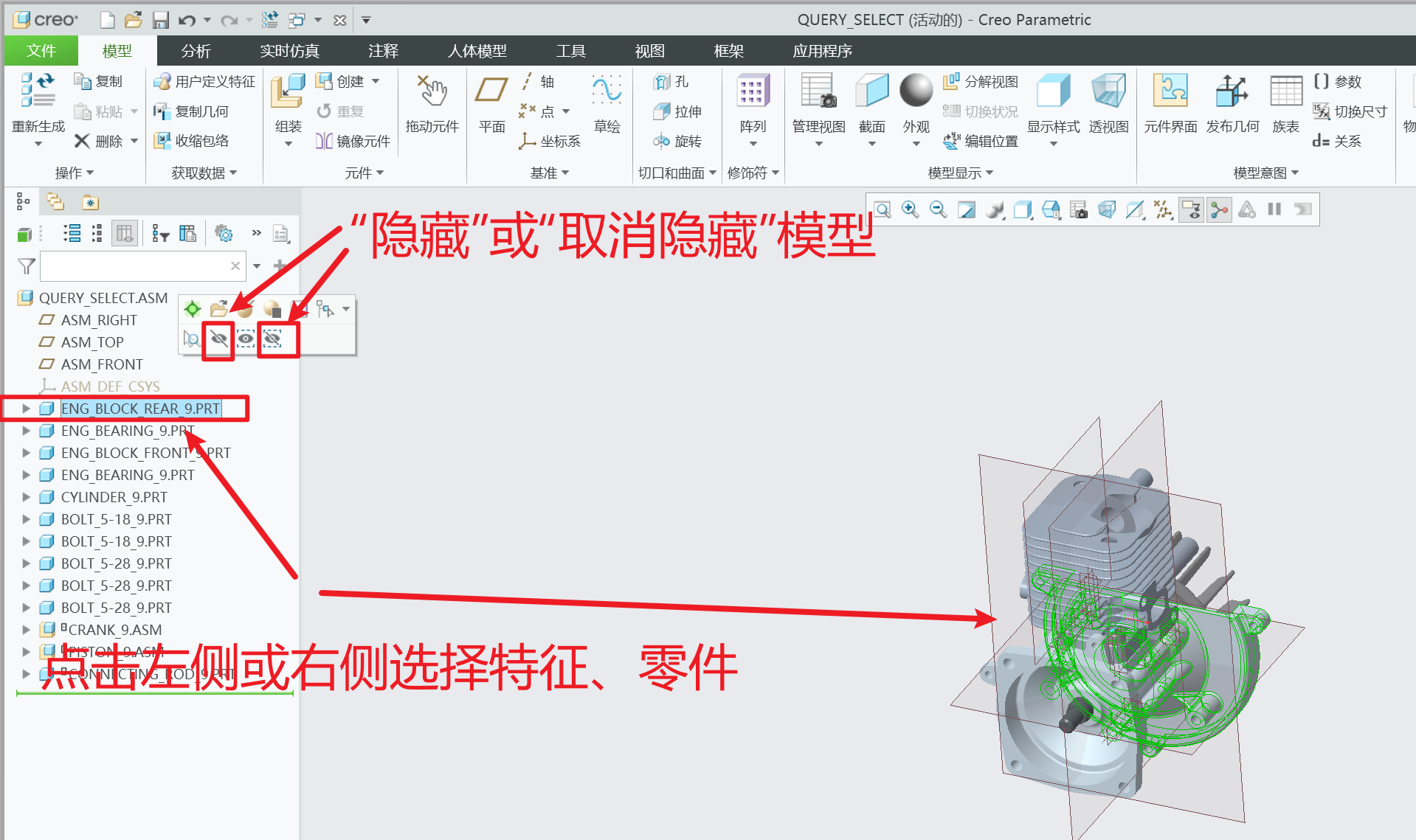Open the 获取数据 group dropdown
The image size is (1416, 840).
204,173
